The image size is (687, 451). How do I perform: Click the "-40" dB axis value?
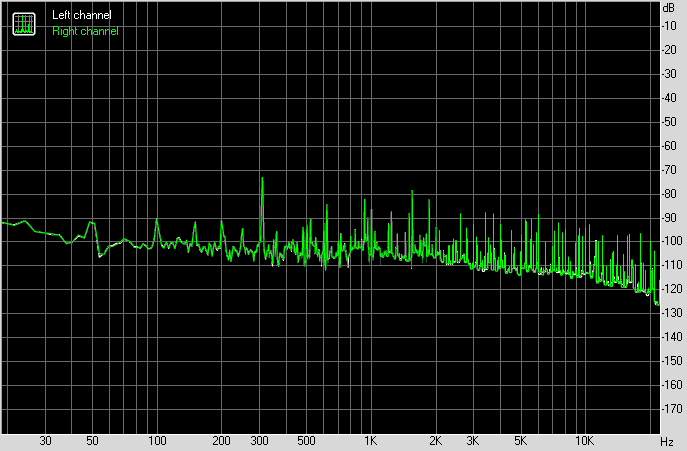click(669, 98)
